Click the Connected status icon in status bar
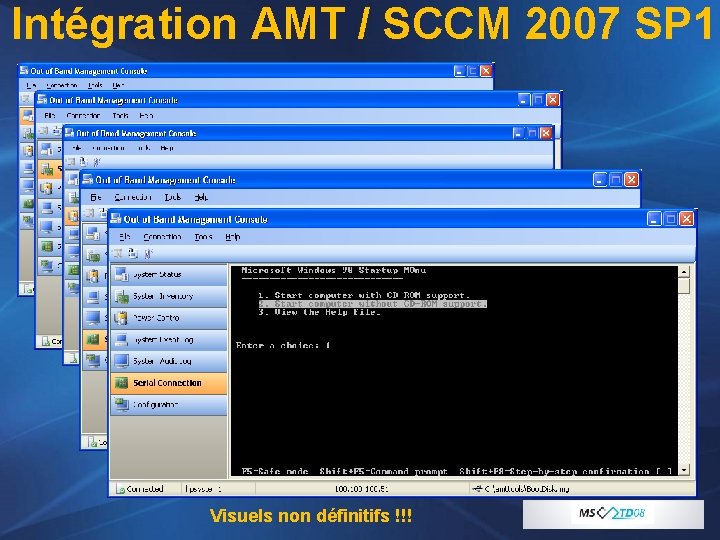 tap(120, 489)
